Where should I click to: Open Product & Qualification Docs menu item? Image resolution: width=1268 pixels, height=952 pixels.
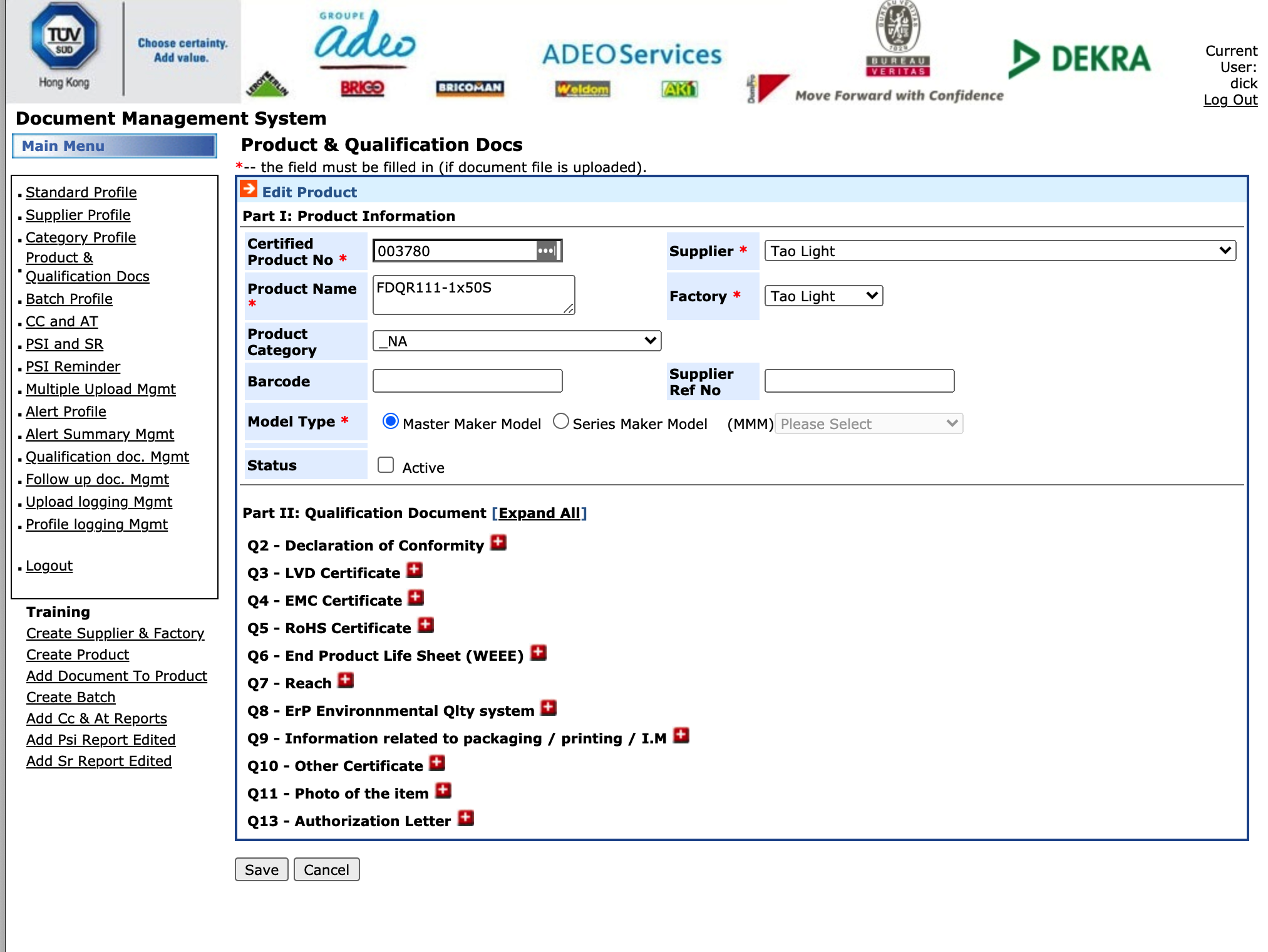tap(87, 267)
